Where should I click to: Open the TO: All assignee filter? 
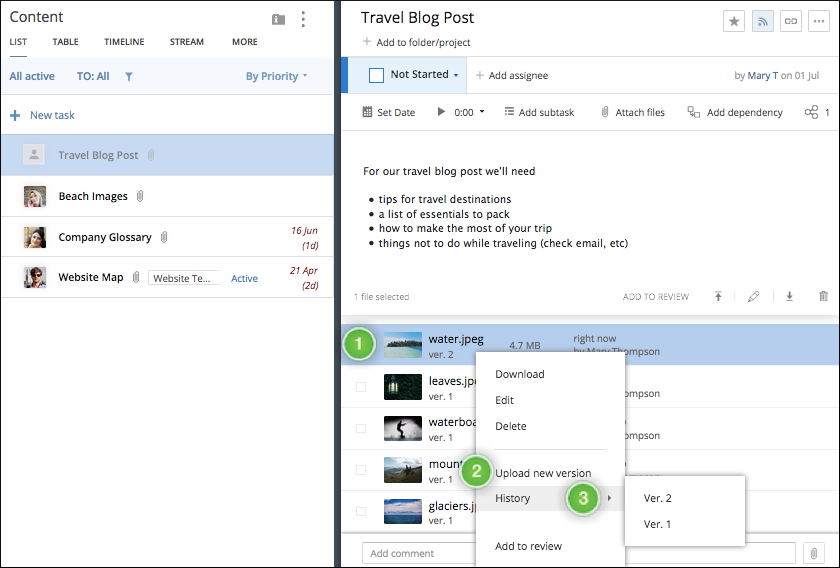[93, 76]
